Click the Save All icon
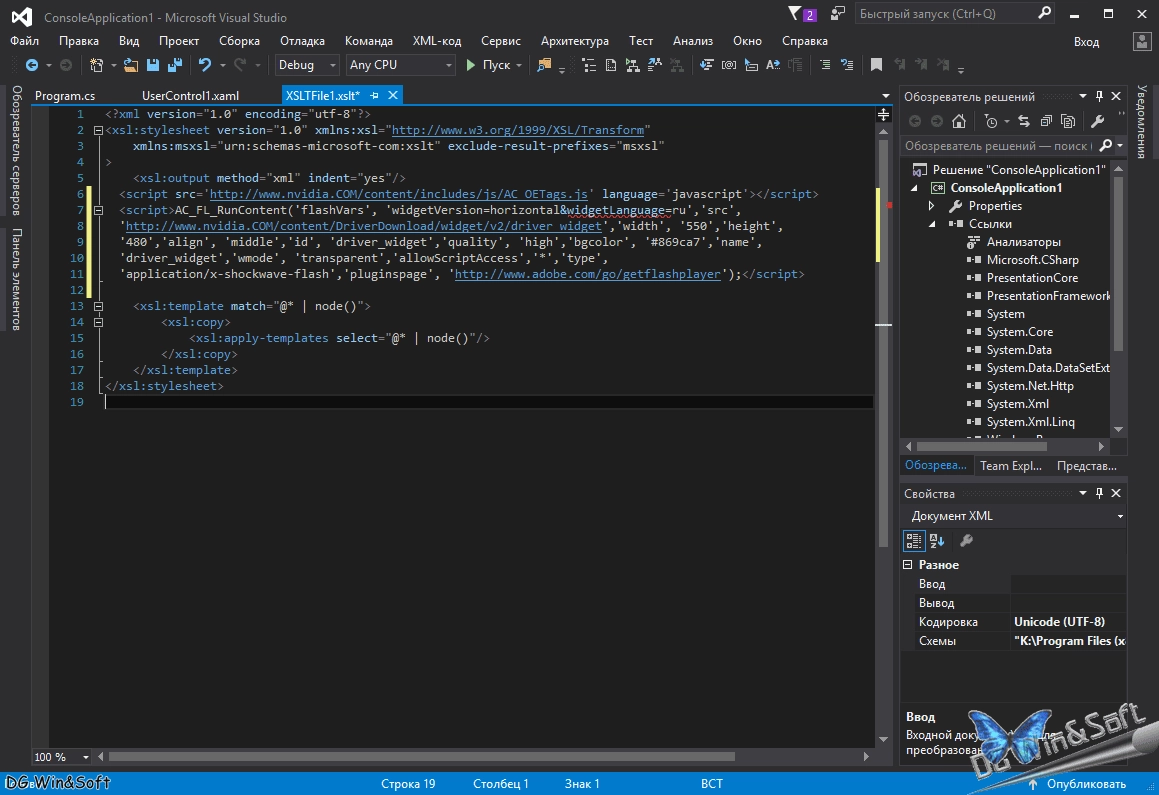 174,65
